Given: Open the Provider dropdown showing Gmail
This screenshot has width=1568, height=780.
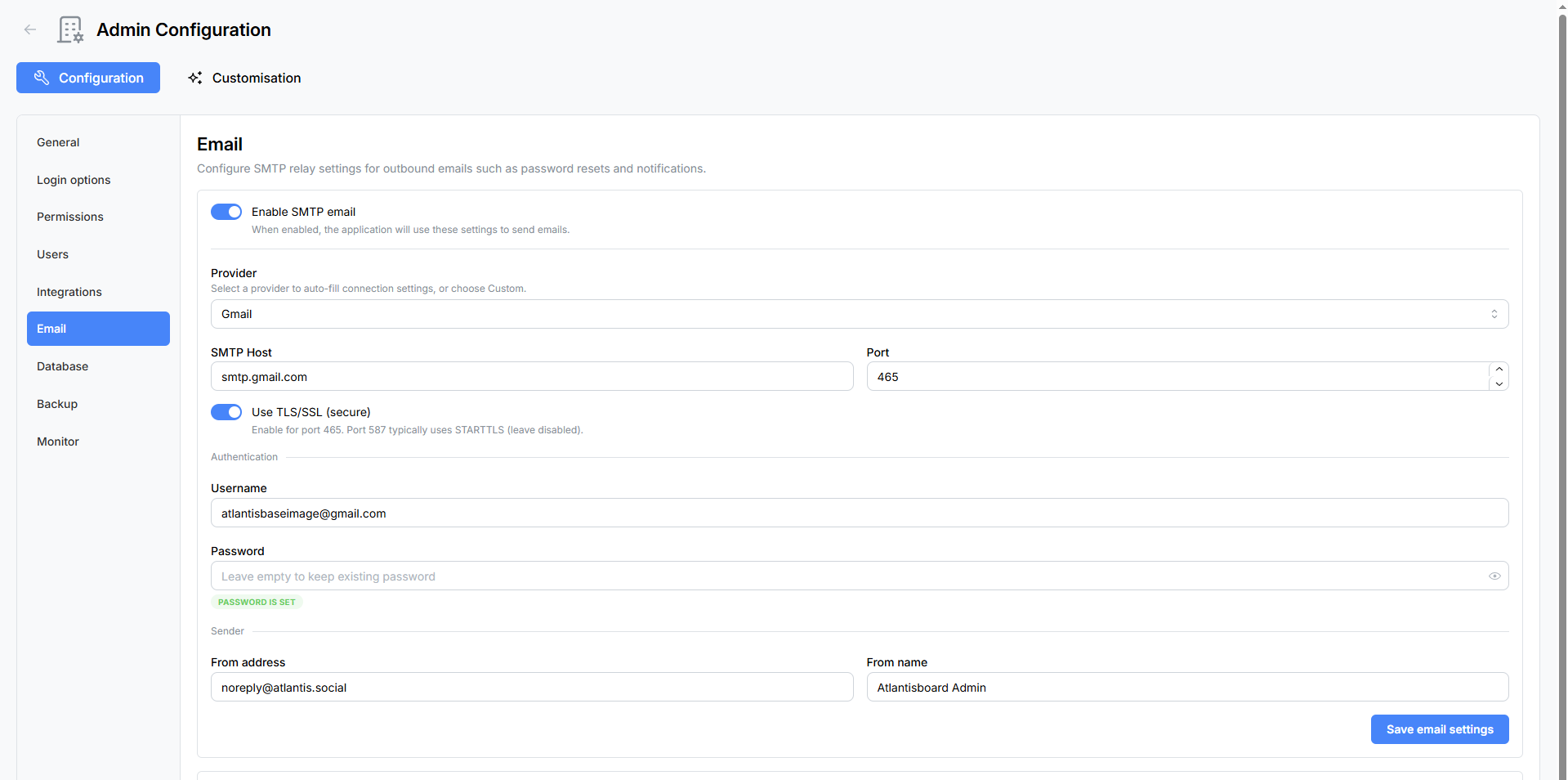Looking at the screenshot, I should (860, 314).
